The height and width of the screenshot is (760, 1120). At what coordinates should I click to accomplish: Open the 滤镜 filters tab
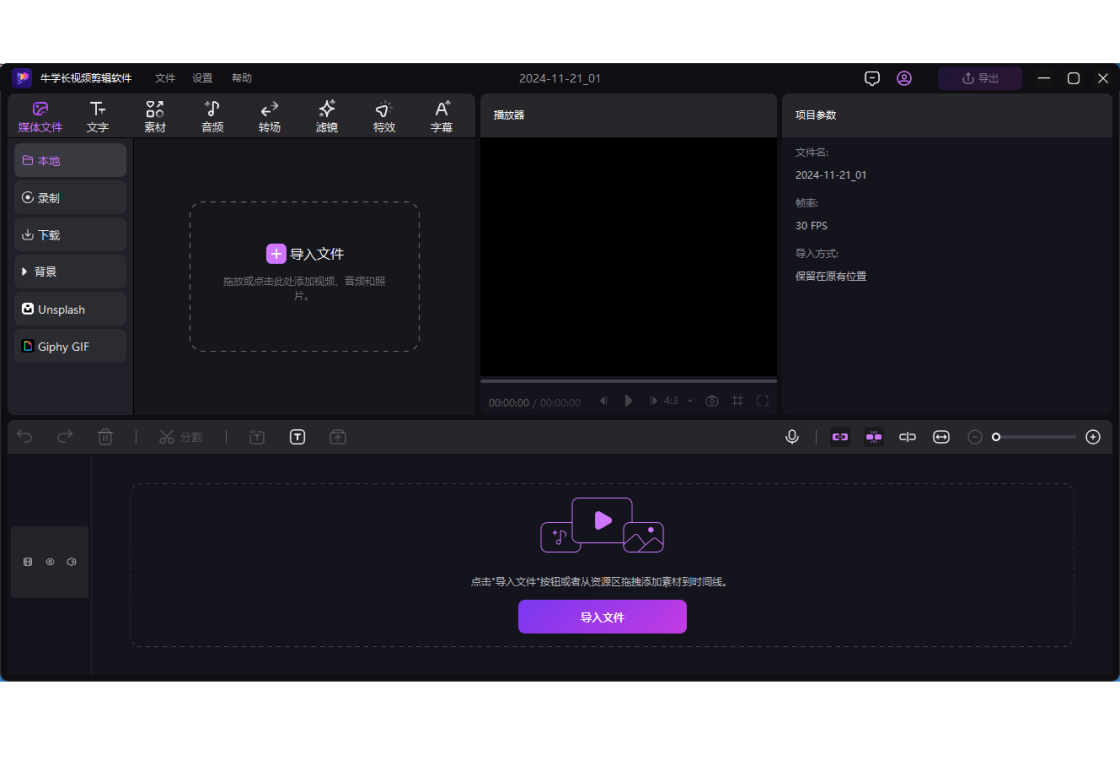click(x=326, y=117)
